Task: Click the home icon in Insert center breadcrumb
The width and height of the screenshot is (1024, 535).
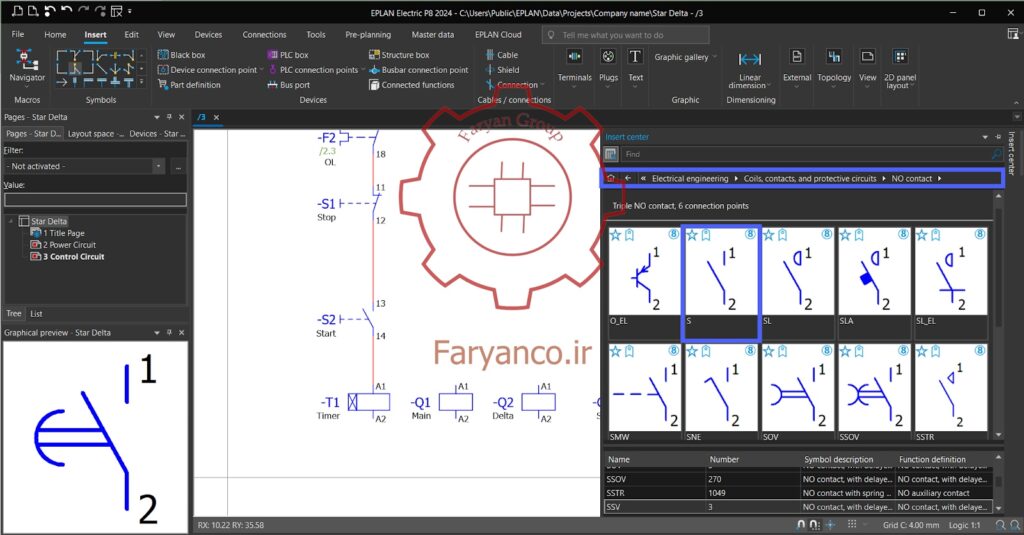Action: point(611,178)
